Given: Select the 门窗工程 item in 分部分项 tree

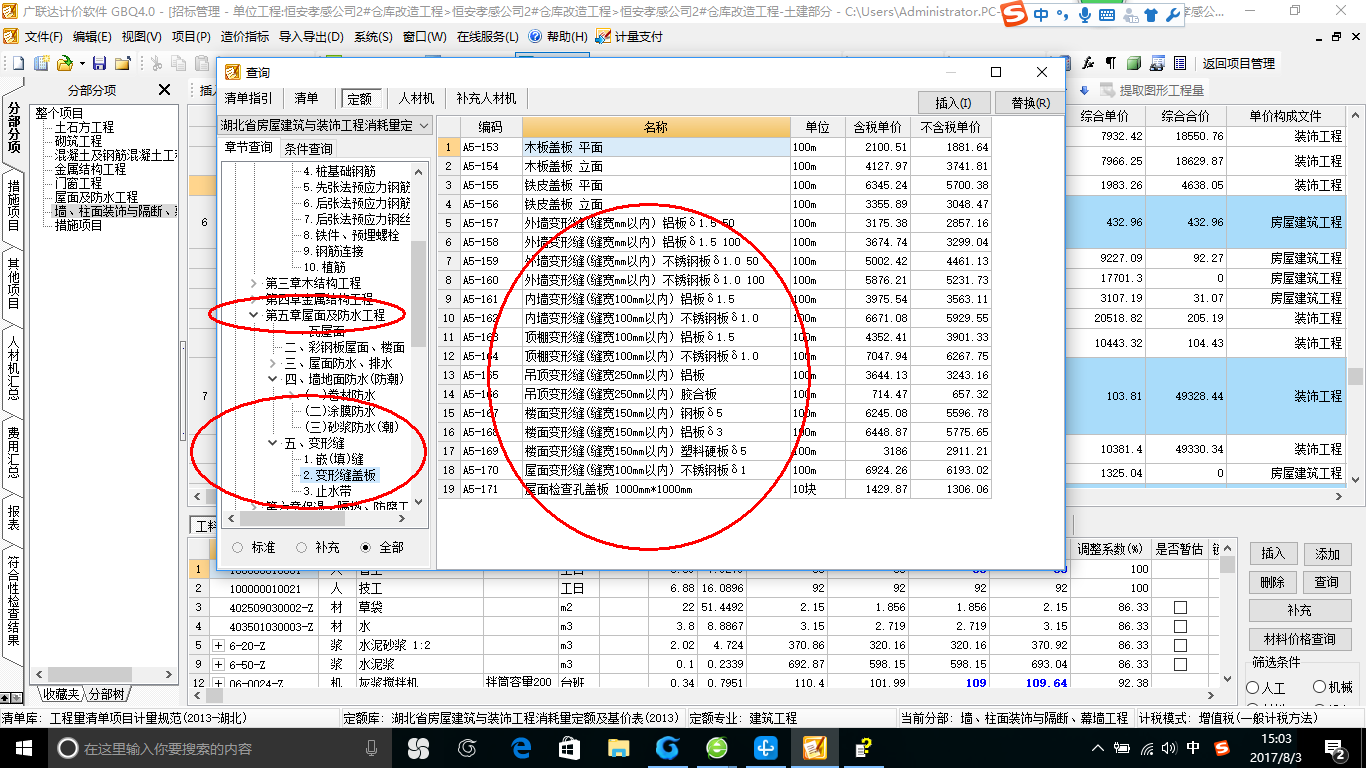Looking at the screenshot, I should coord(78,184).
